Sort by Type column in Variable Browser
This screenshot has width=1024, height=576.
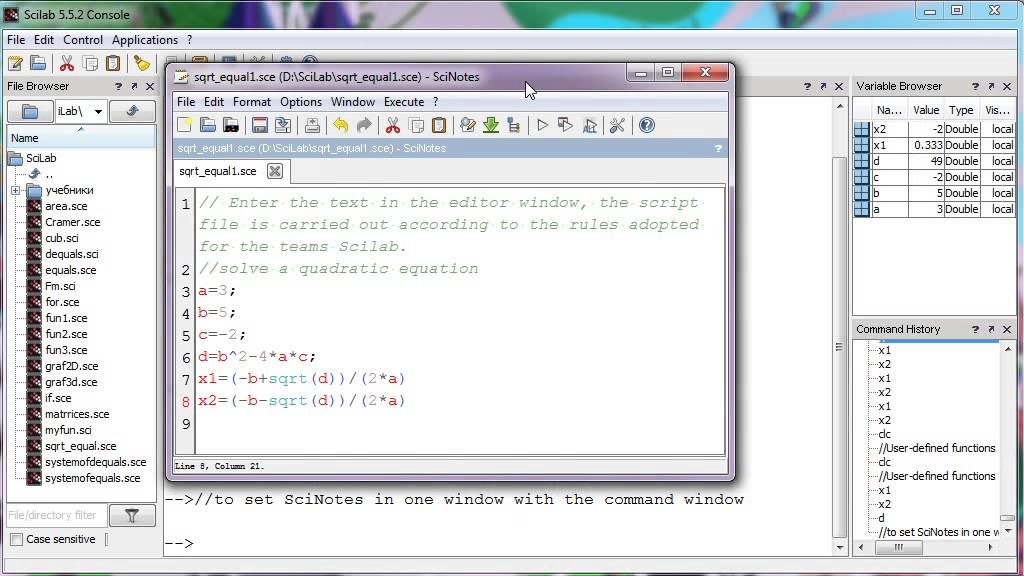(x=961, y=110)
